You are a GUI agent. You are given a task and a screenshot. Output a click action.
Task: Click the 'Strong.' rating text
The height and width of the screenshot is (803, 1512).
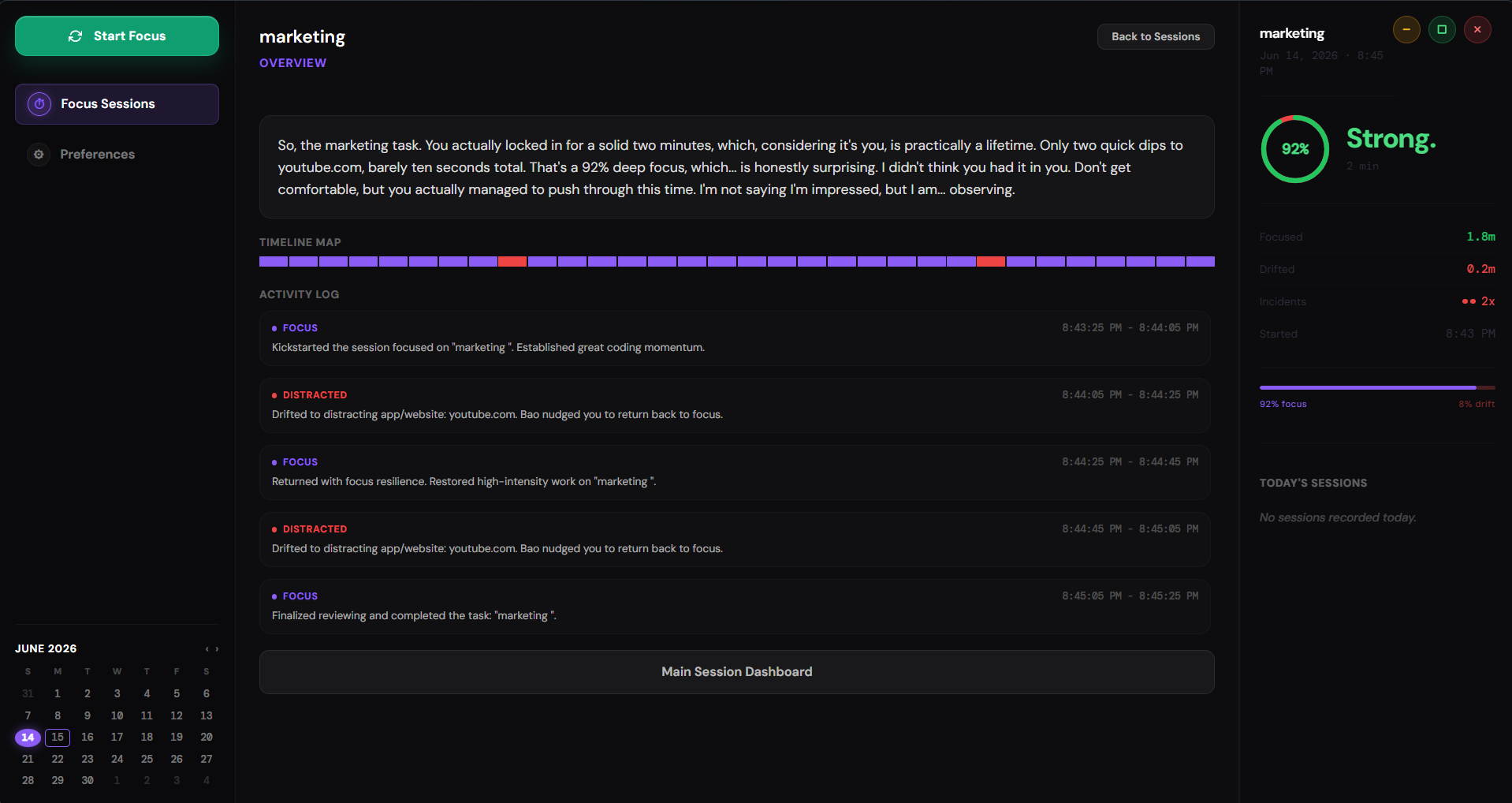coord(1391,139)
